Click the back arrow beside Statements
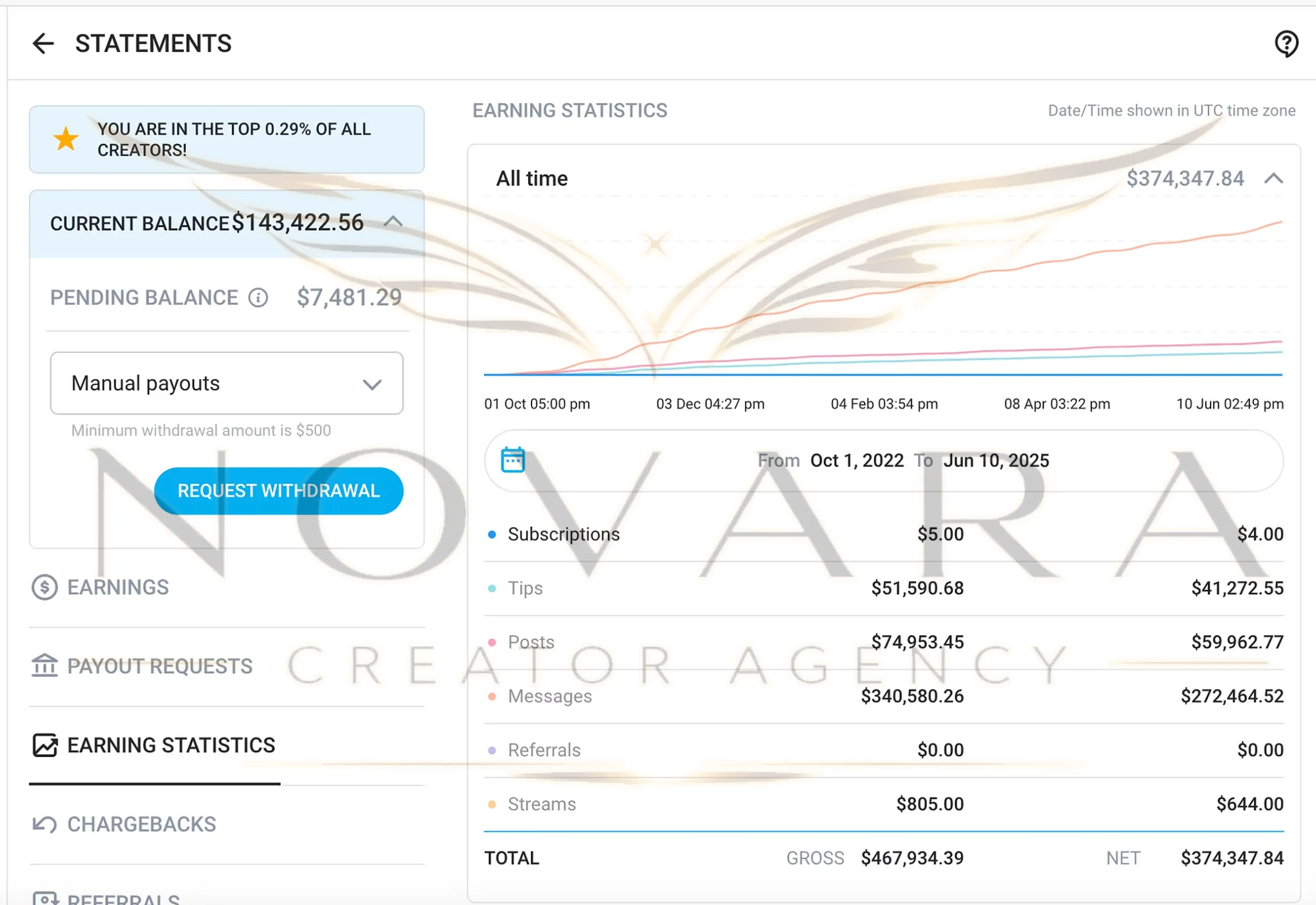Viewport: 1316px width, 905px height. point(43,43)
